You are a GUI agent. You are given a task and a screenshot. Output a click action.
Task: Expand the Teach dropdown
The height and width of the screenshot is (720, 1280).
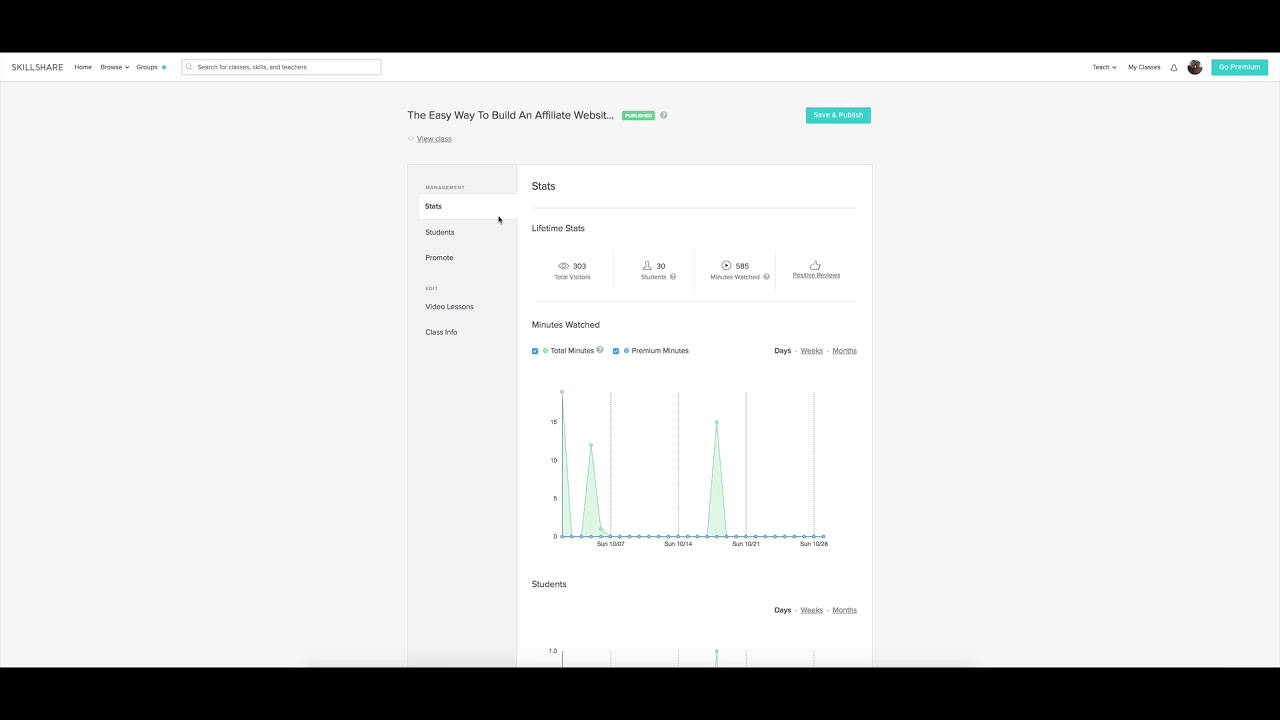click(x=1104, y=67)
